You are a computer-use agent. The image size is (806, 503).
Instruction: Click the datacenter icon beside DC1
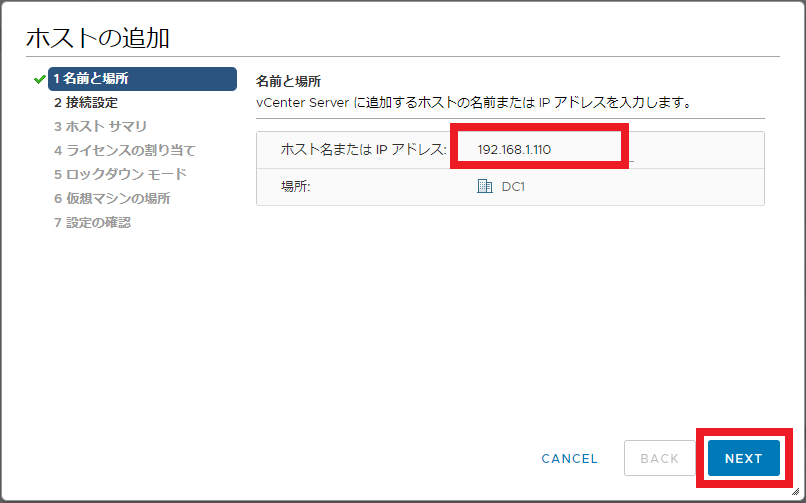tap(485, 186)
